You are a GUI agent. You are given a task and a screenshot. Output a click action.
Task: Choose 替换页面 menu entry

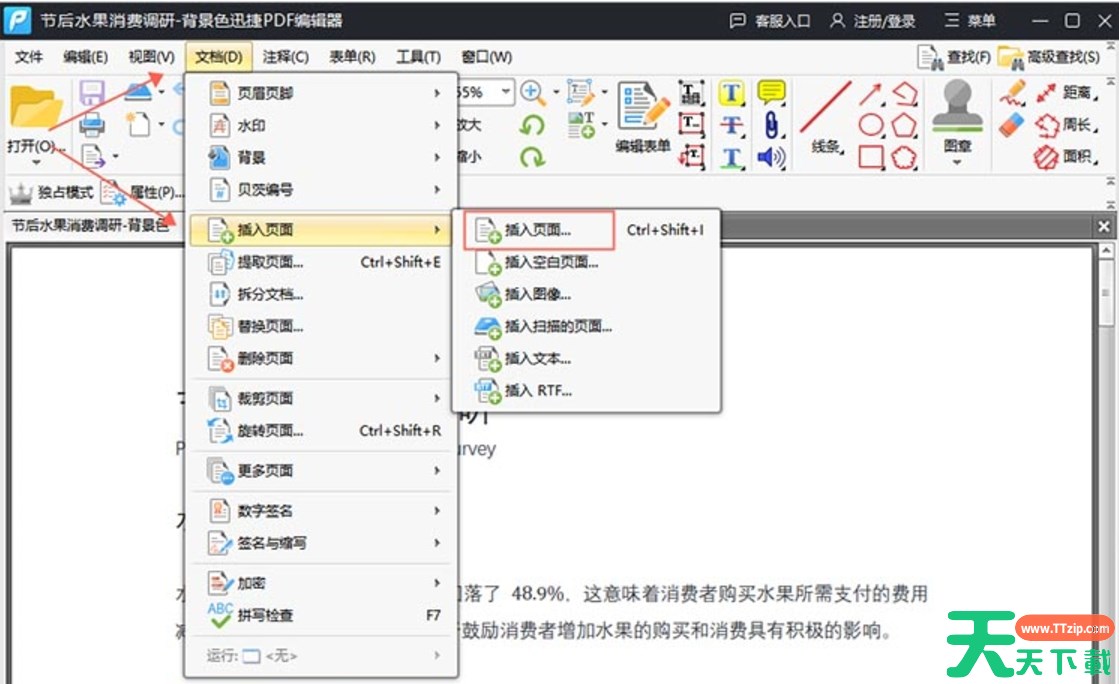[x=321, y=326]
